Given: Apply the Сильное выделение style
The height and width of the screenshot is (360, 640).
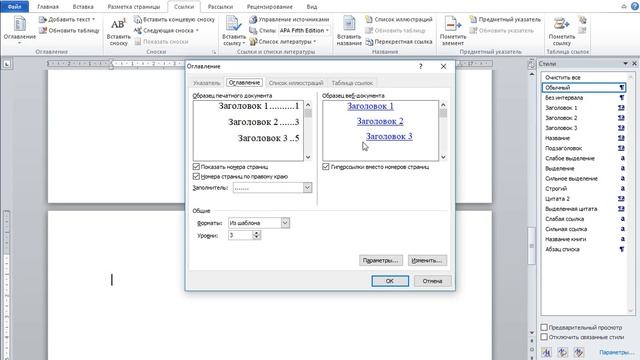Looking at the screenshot, I should click(x=584, y=178).
